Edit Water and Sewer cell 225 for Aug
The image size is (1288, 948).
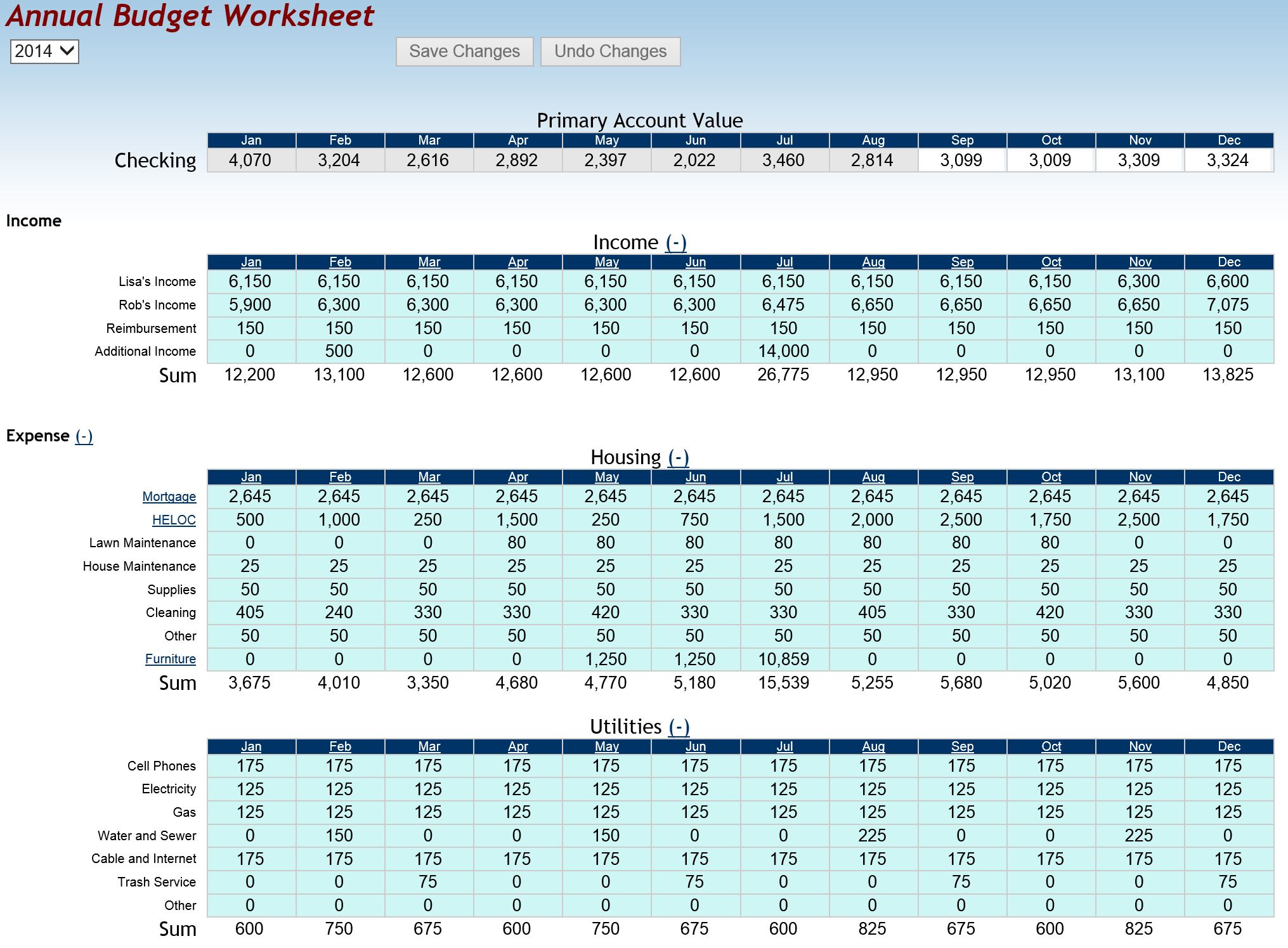pos(873,836)
